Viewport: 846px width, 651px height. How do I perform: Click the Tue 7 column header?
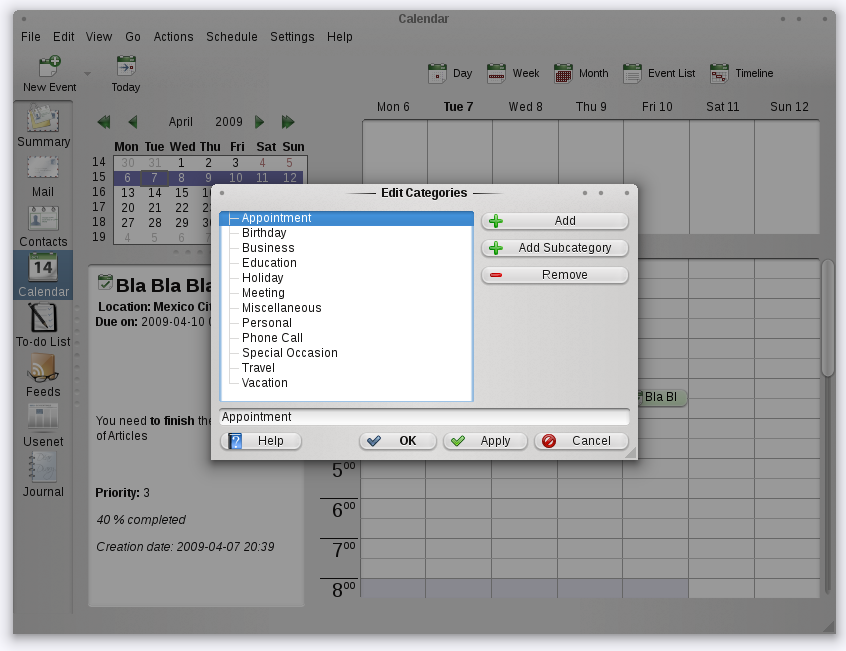(x=459, y=107)
